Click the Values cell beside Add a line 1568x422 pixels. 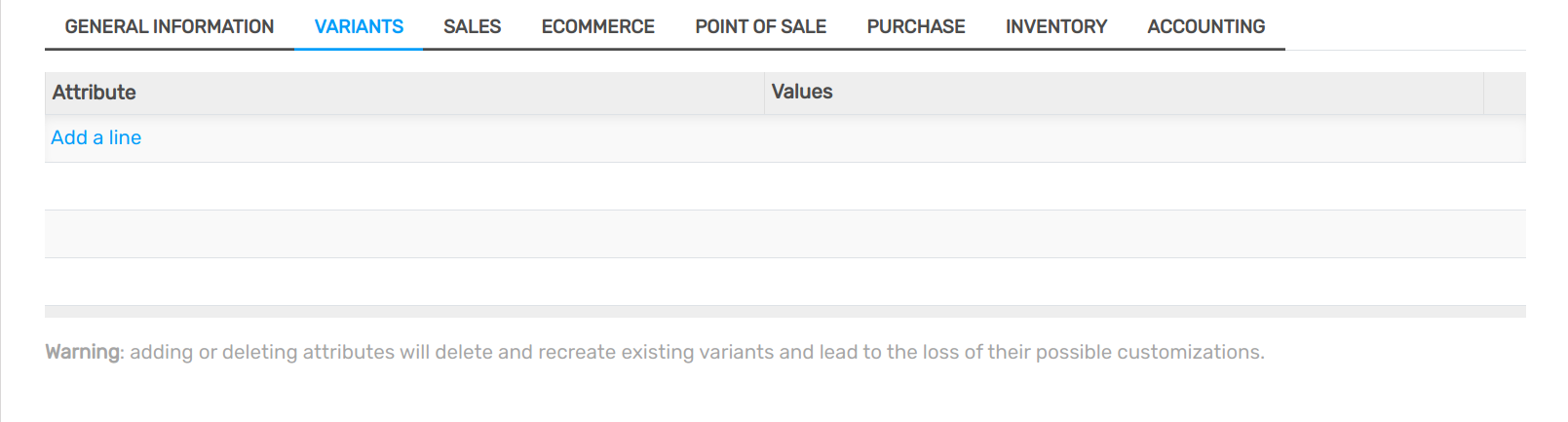[x=1121, y=138]
